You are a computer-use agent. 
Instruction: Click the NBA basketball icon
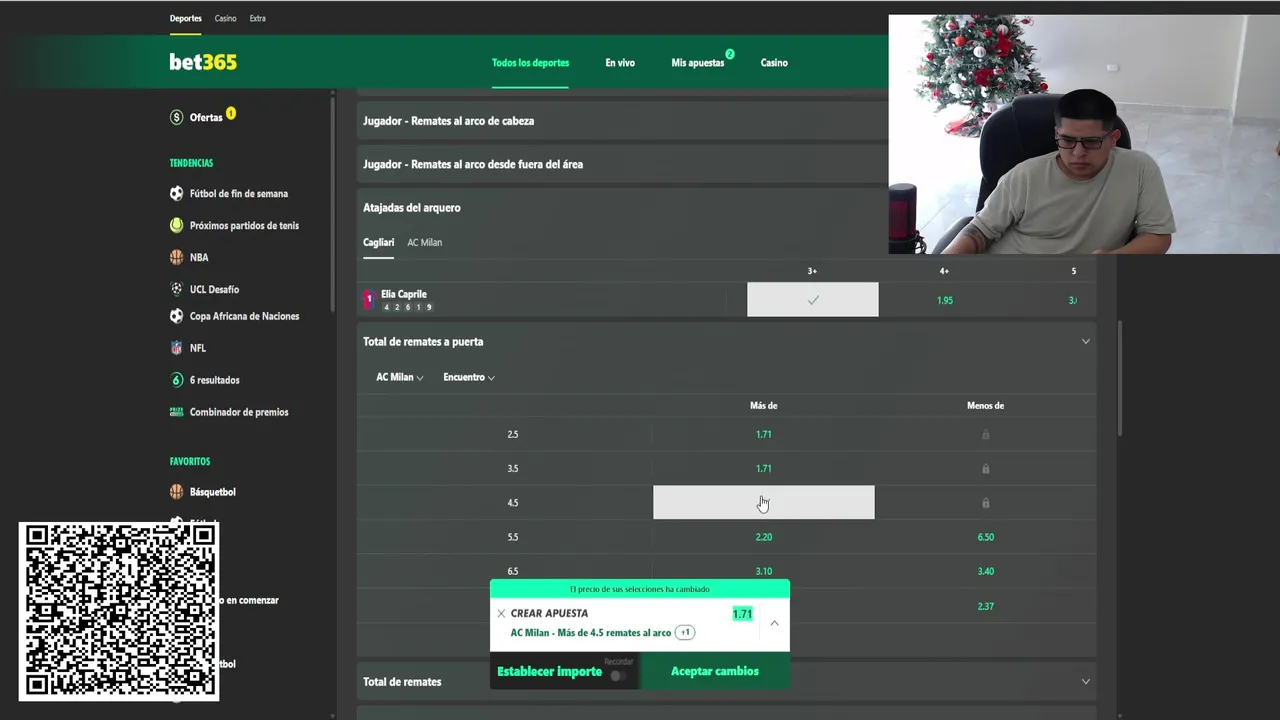pyautogui.click(x=176, y=257)
